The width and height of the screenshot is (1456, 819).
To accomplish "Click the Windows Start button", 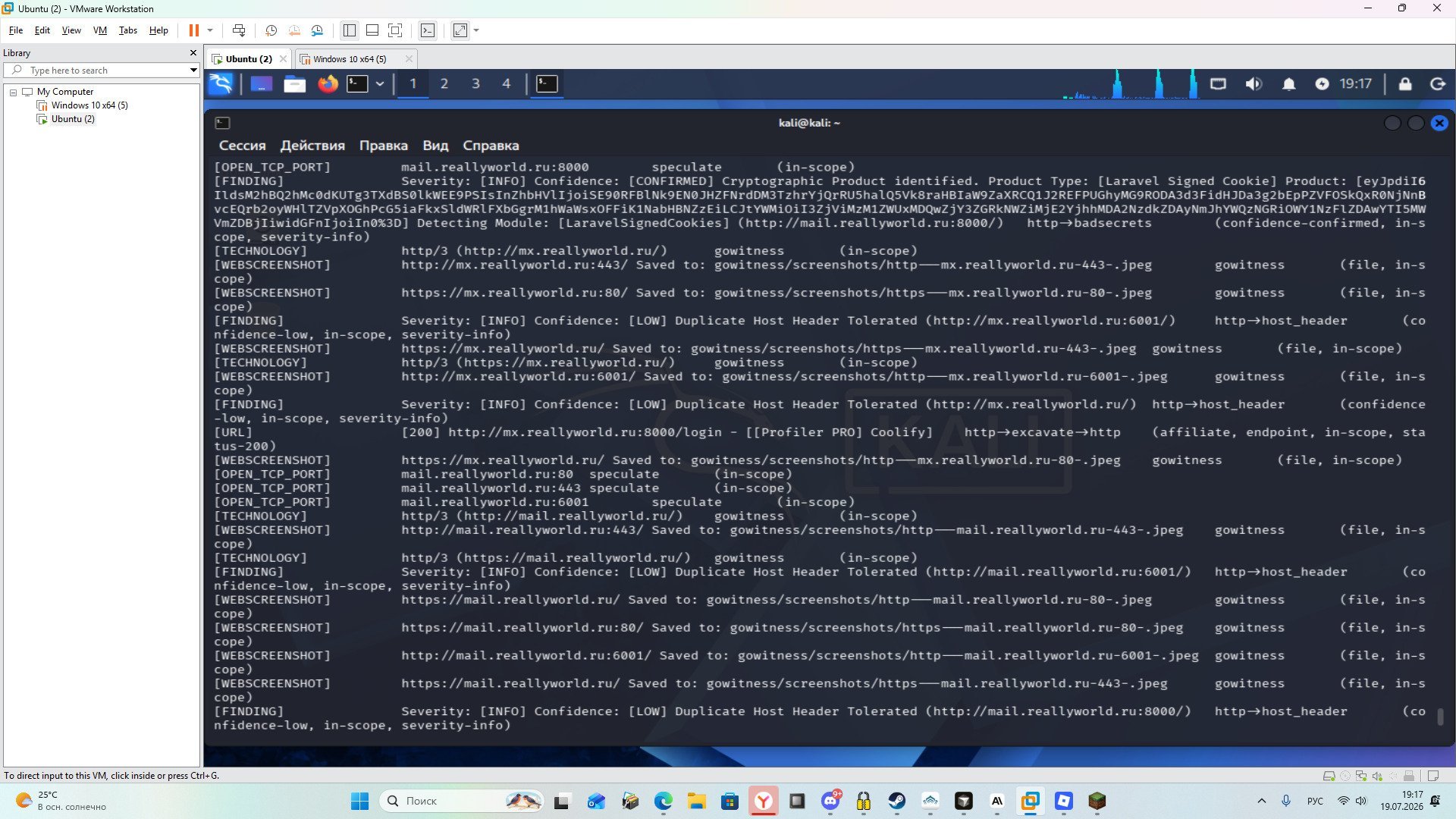I will pos(360,801).
